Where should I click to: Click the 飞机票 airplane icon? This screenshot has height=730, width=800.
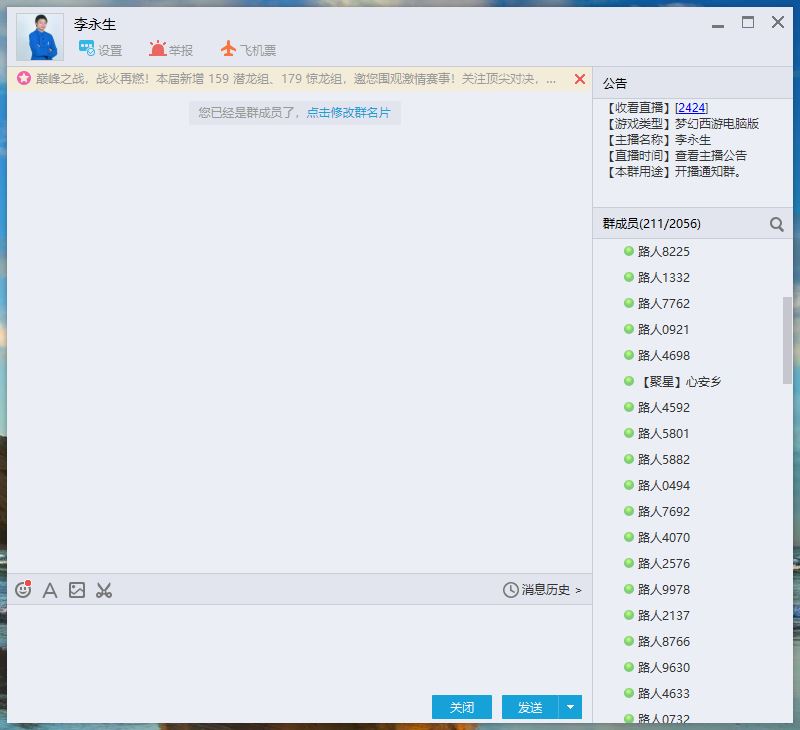pos(229,48)
